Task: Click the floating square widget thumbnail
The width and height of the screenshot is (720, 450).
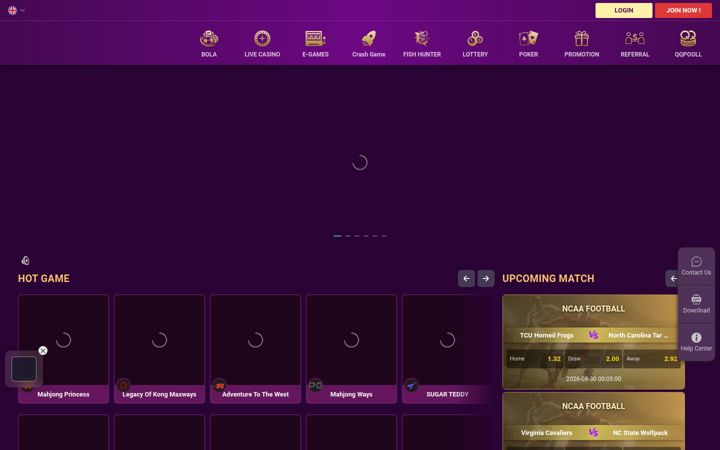Action: click(x=24, y=369)
